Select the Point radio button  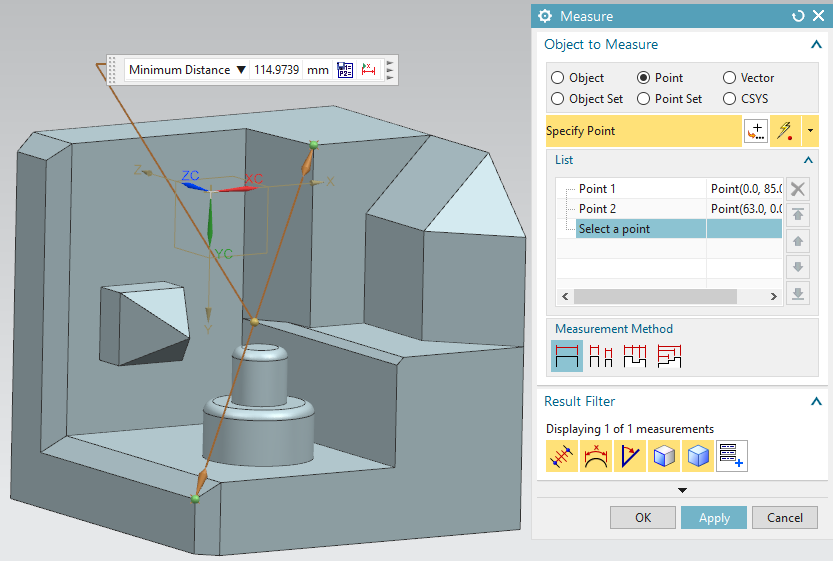643,78
